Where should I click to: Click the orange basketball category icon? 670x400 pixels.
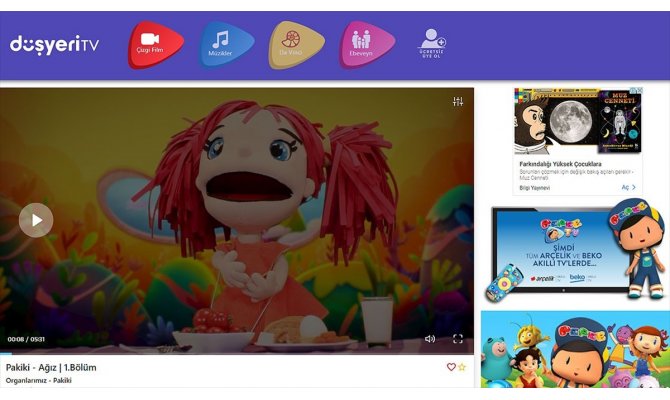(297, 44)
